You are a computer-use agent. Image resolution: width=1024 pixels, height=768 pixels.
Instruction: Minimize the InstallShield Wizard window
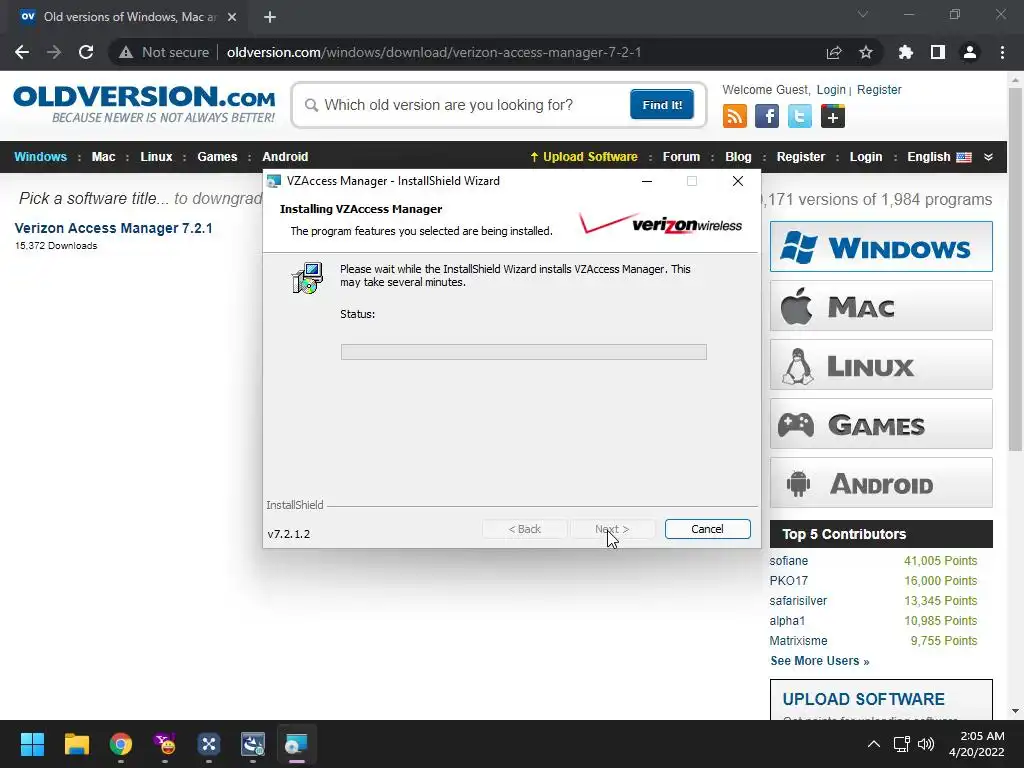tap(647, 181)
